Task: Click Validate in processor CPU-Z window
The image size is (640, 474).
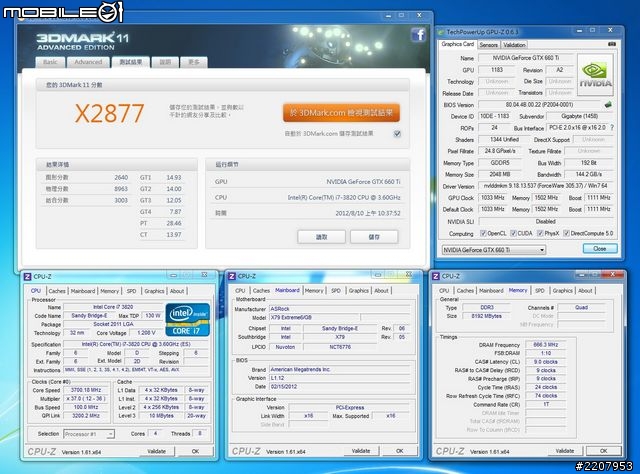Action: coord(156,451)
